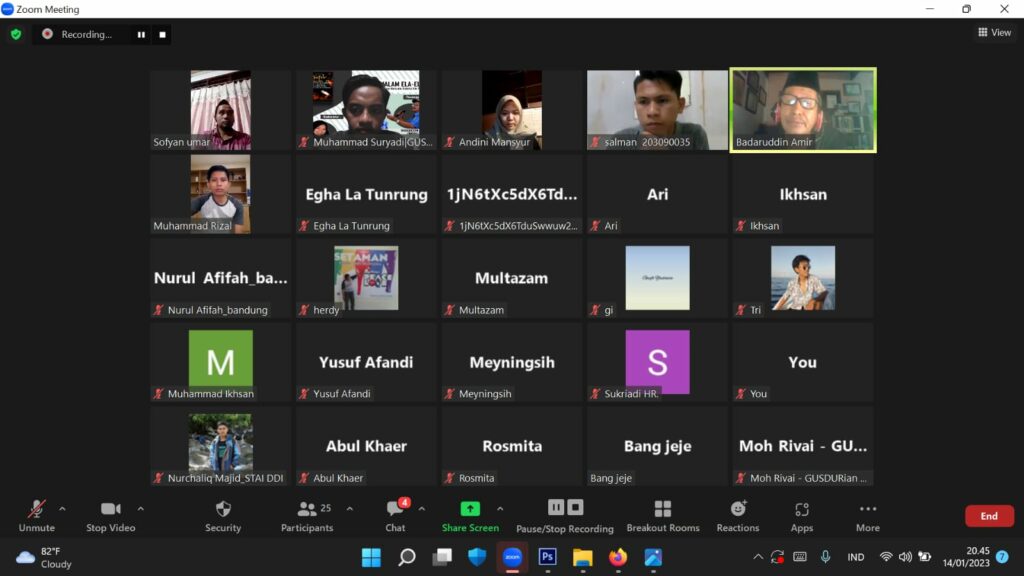The width and height of the screenshot is (1024, 576).
Task: Click the red End meeting button
Action: tap(988, 516)
